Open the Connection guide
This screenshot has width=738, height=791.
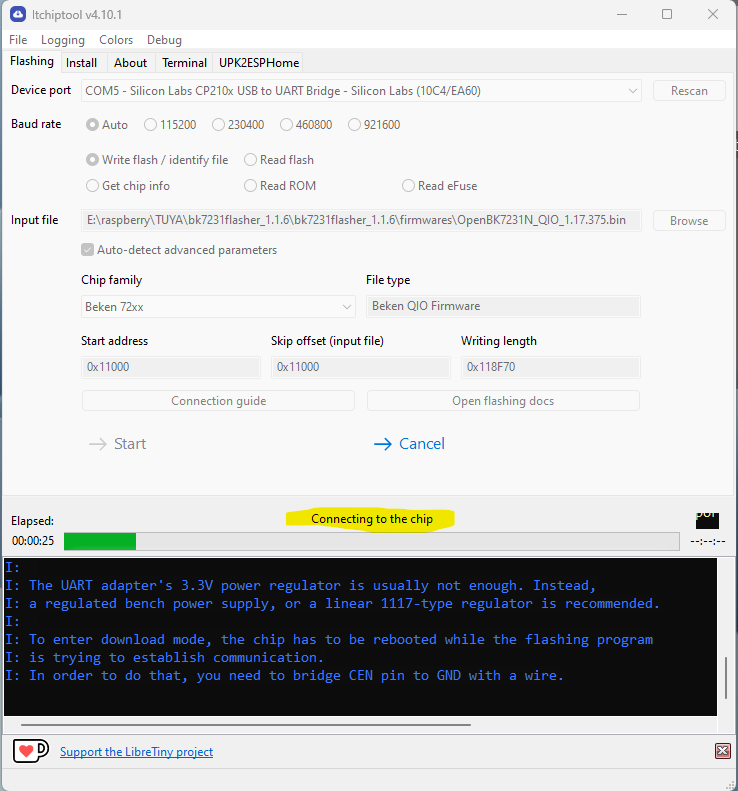tap(218, 401)
